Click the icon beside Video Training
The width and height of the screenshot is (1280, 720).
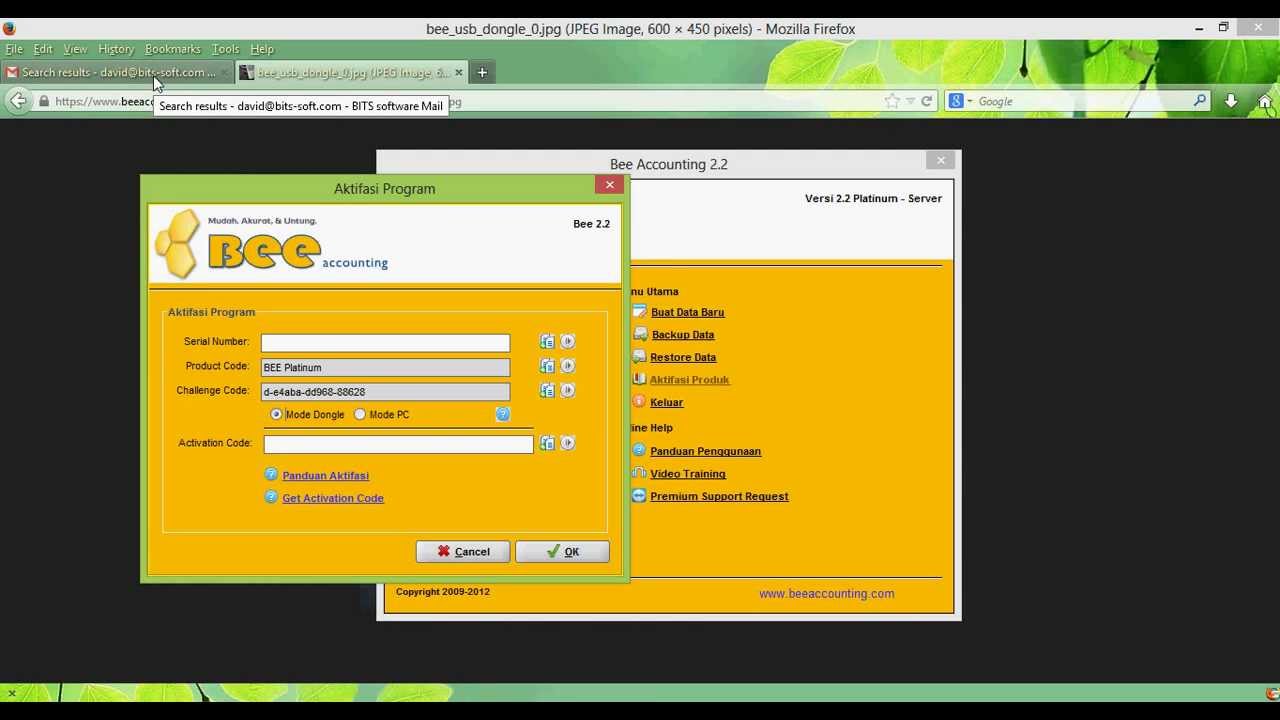[640, 473]
